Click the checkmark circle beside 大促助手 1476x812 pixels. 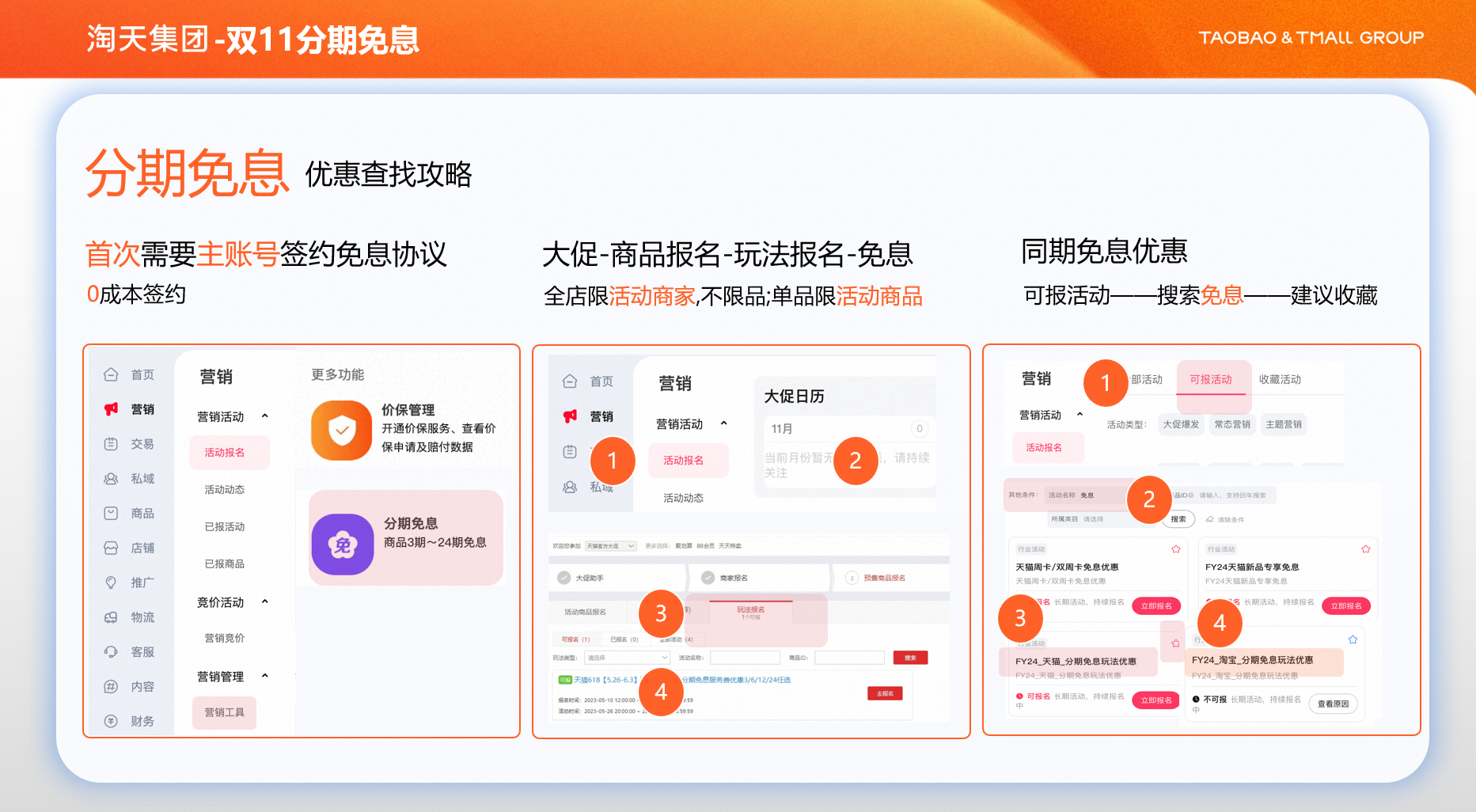[563, 578]
